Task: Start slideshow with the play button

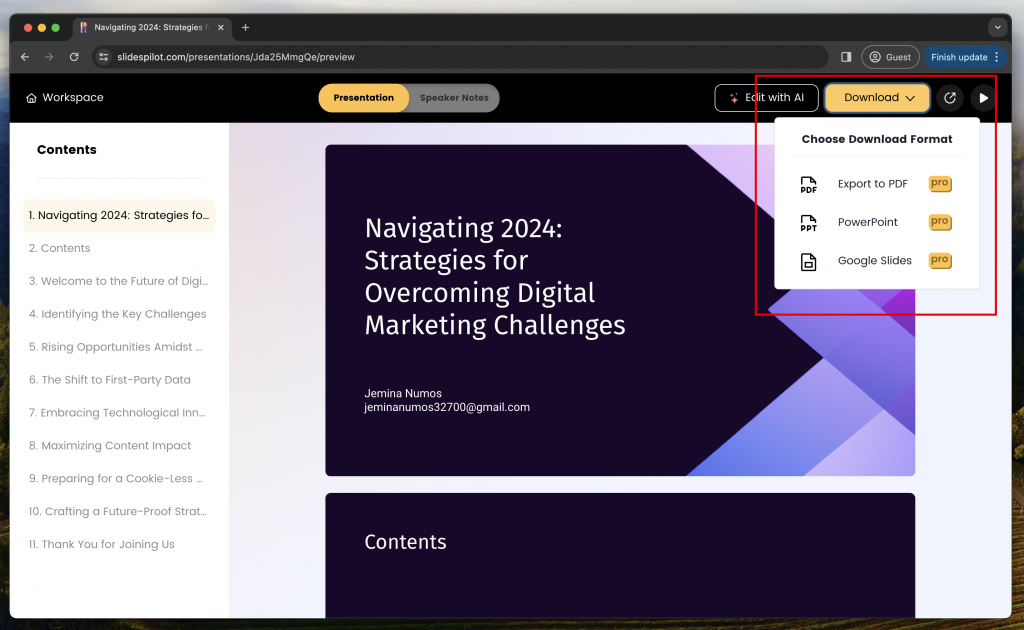Action: 983,98
